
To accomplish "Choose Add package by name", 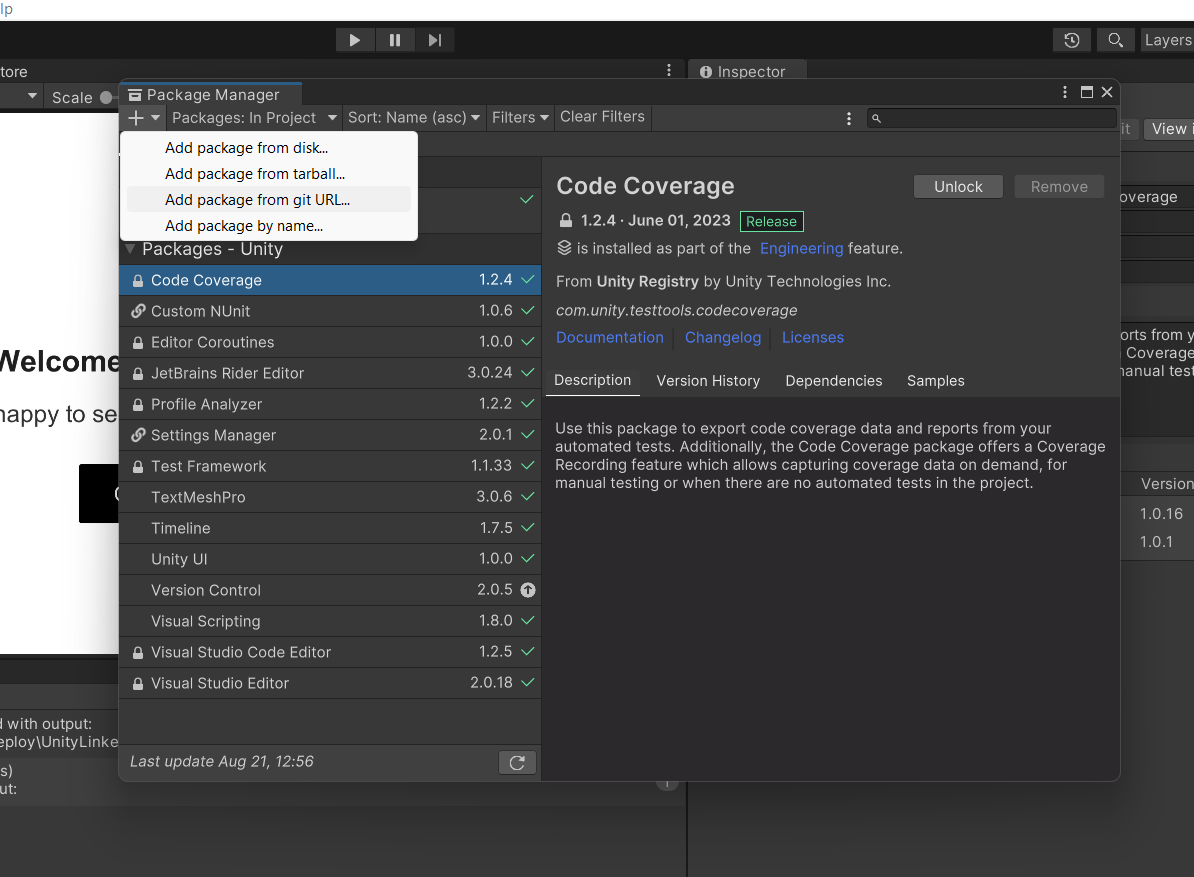I will tap(269, 225).
